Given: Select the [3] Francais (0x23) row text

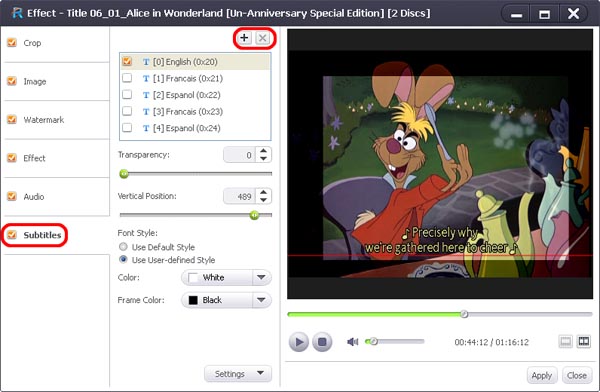Looking at the screenshot, I should tap(188, 111).
